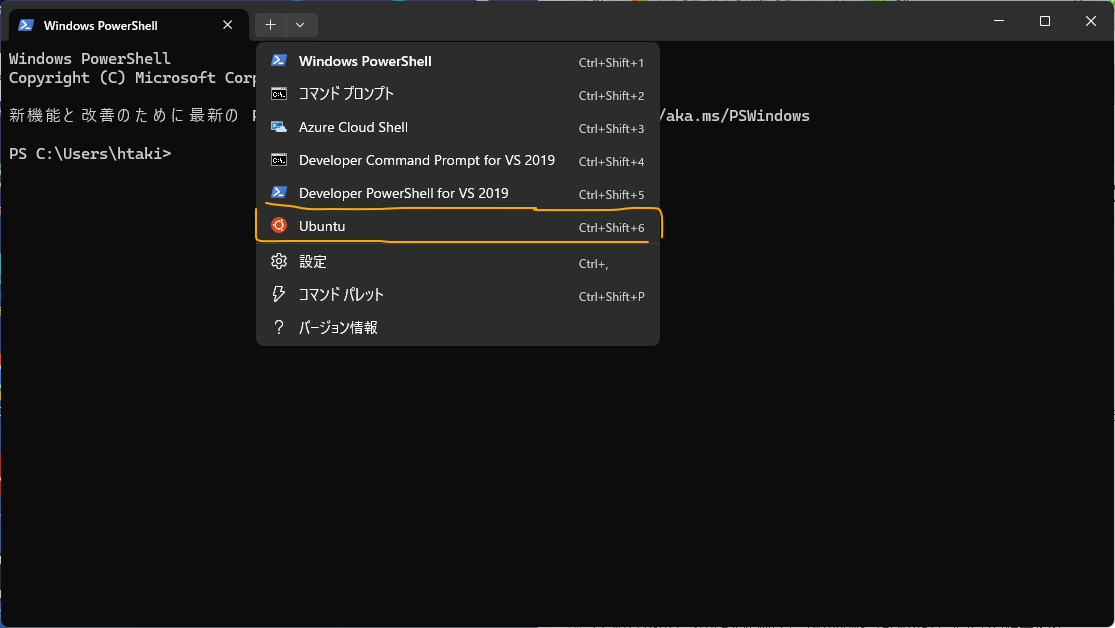Click the aka.ms/PSWindows link text

(x=737, y=116)
